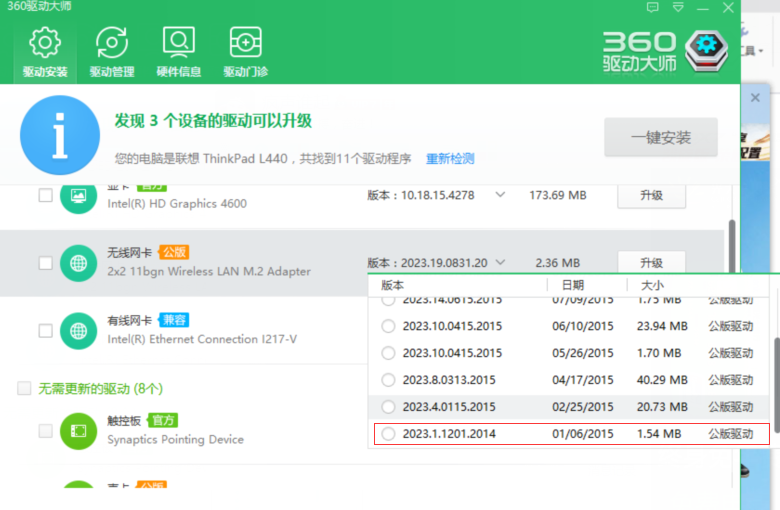Click the 2x2 11bgn Wireless LAN M.2 Adapter text

pos(209,272)
